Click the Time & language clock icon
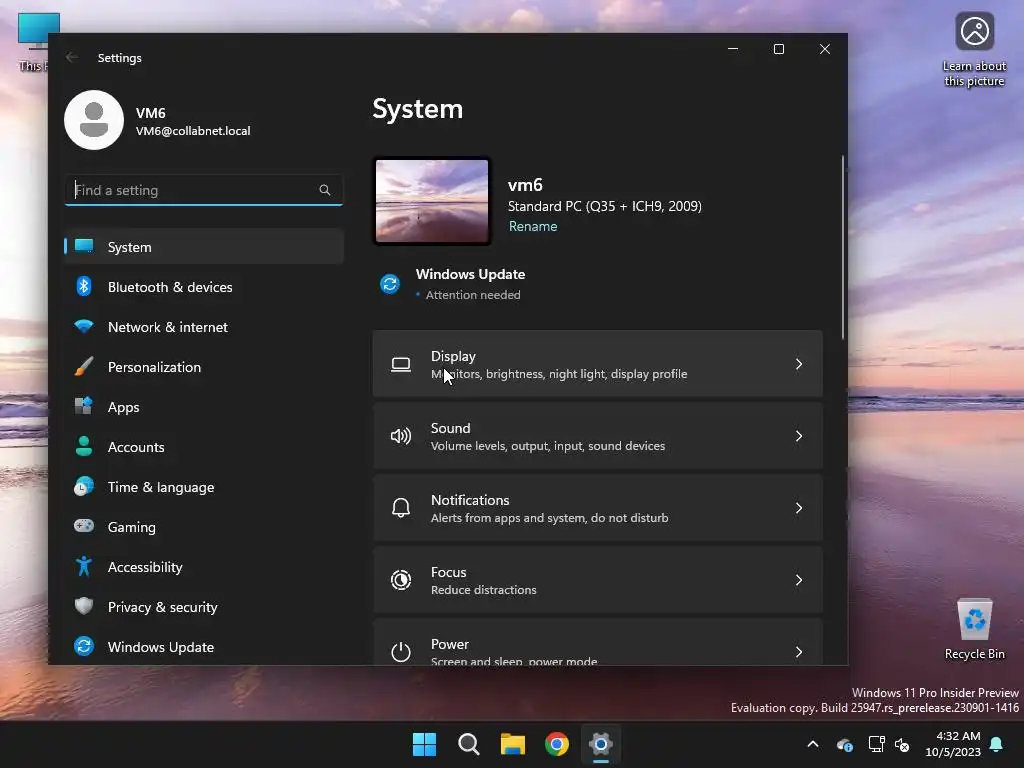1024x768 pixels. [x=84, y=487]
